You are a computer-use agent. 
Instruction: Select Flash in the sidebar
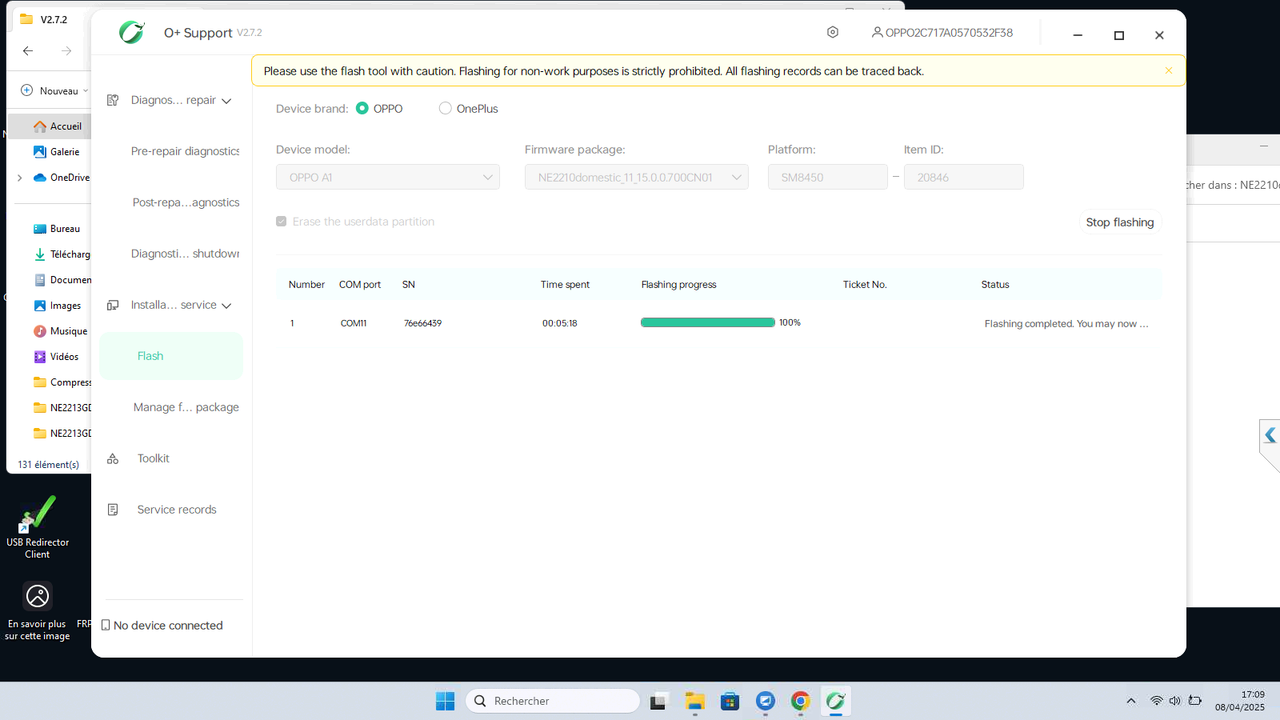pyautogui.click(x=171, y=356)
